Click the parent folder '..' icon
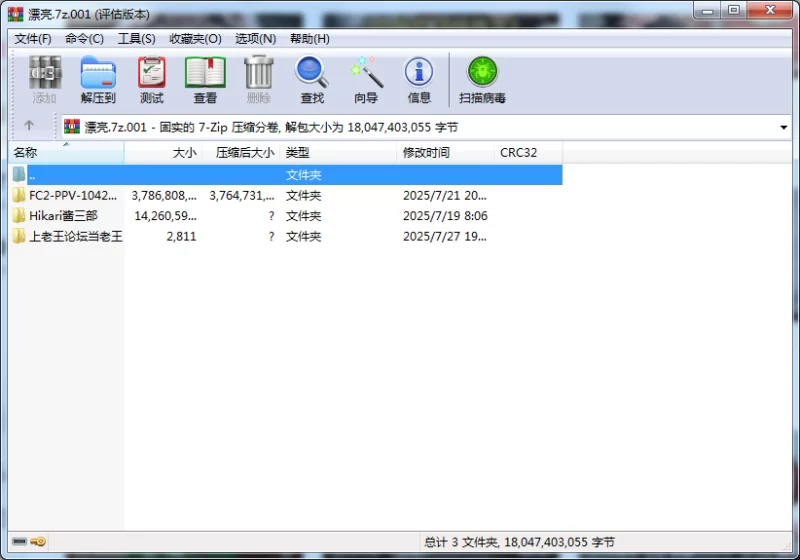This screenshot has width=800, height=560. (19, 174)
